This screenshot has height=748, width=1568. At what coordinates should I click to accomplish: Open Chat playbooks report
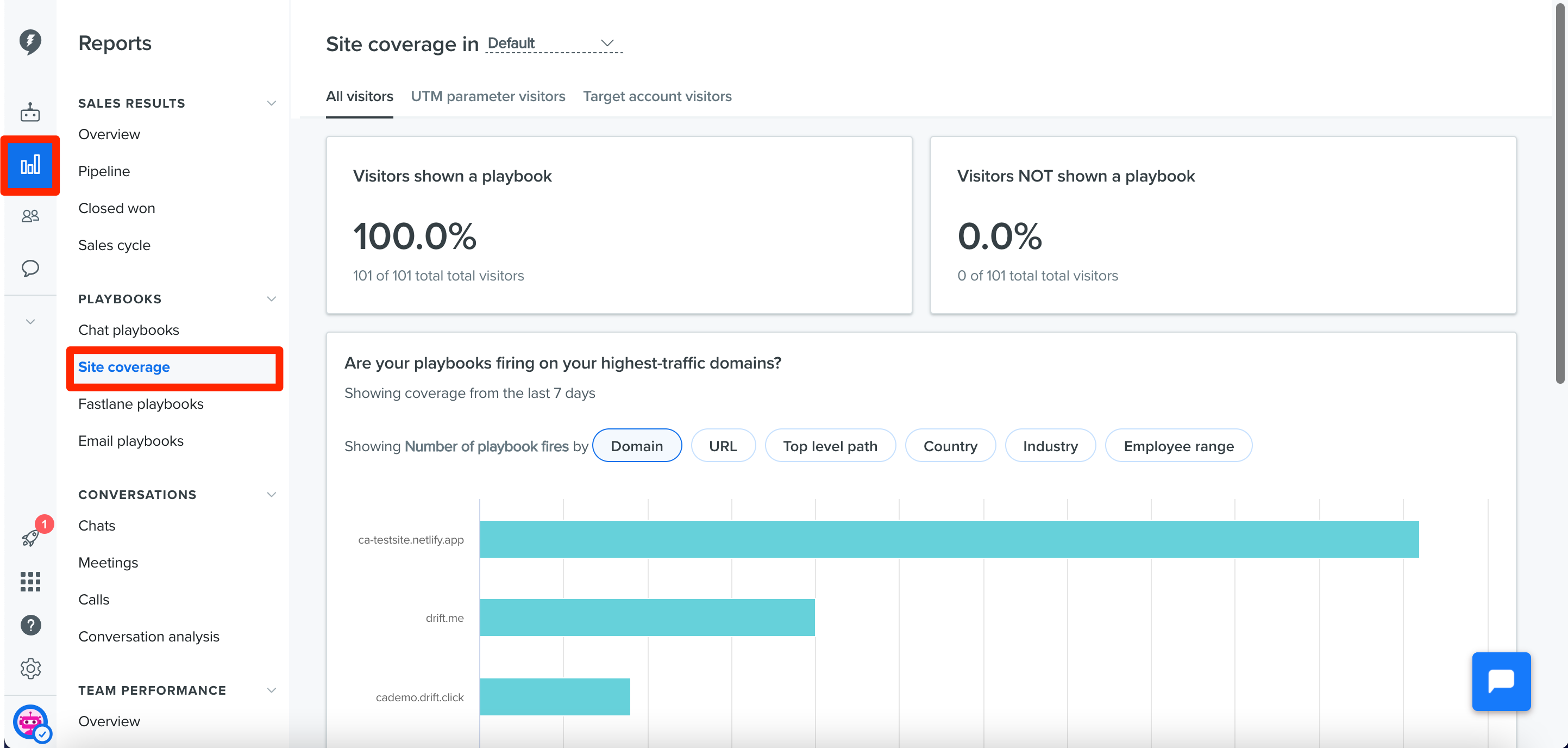(x=128, y=330)
